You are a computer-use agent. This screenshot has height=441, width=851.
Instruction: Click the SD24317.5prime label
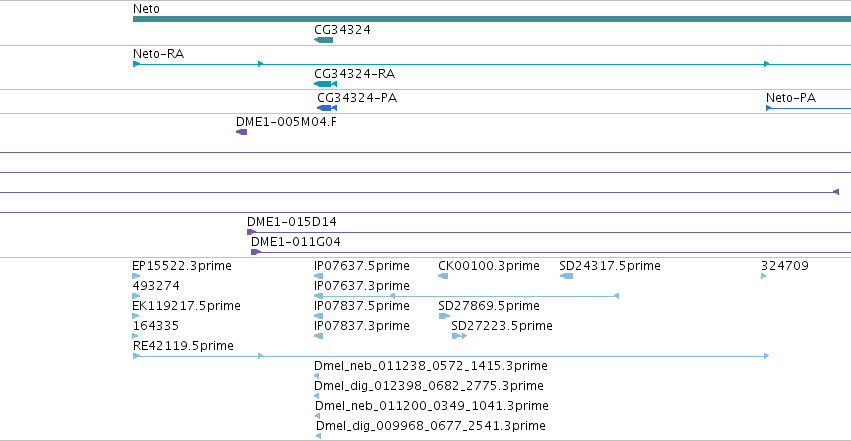[610, 266]
